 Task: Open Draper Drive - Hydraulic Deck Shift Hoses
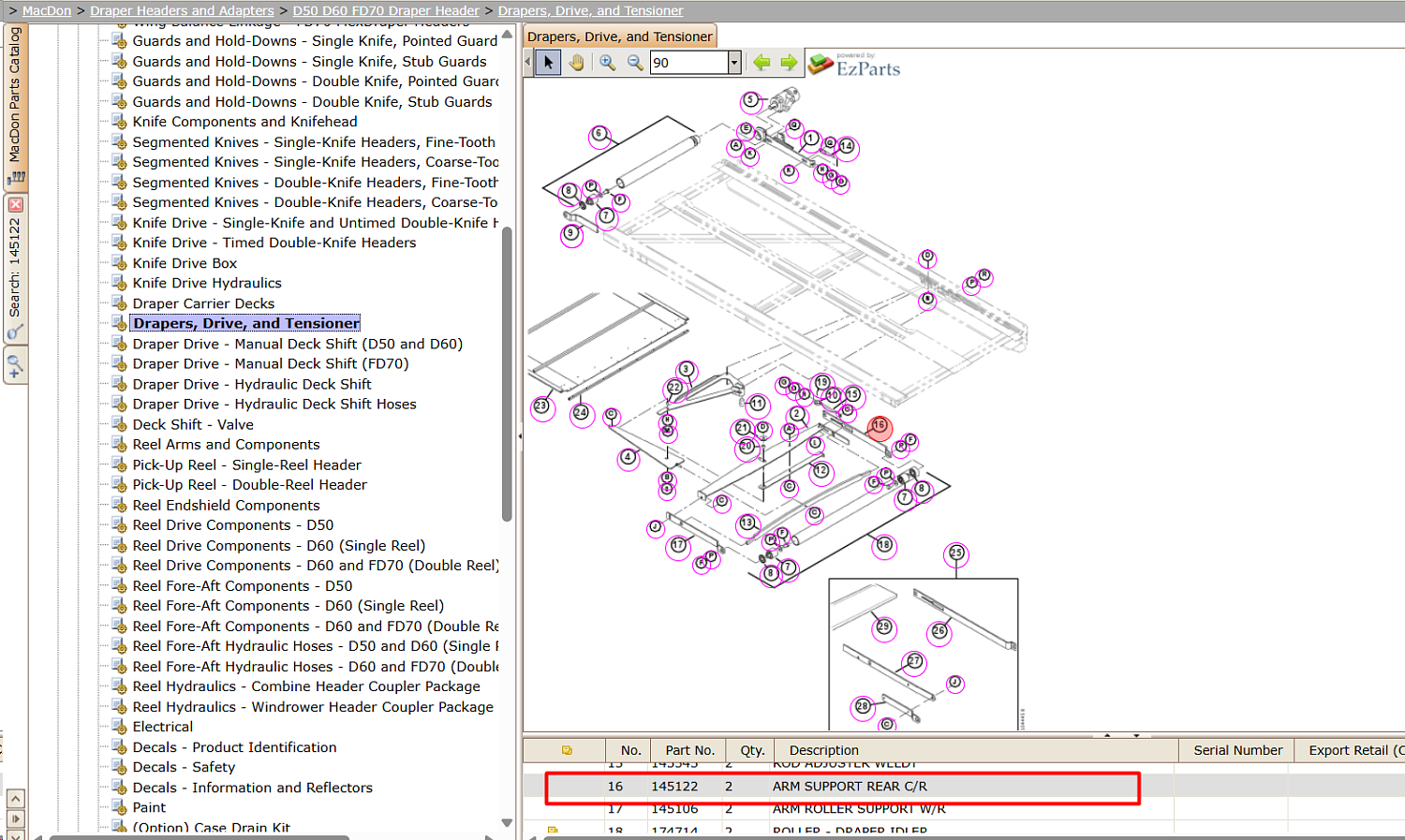[x=274, y=404]
